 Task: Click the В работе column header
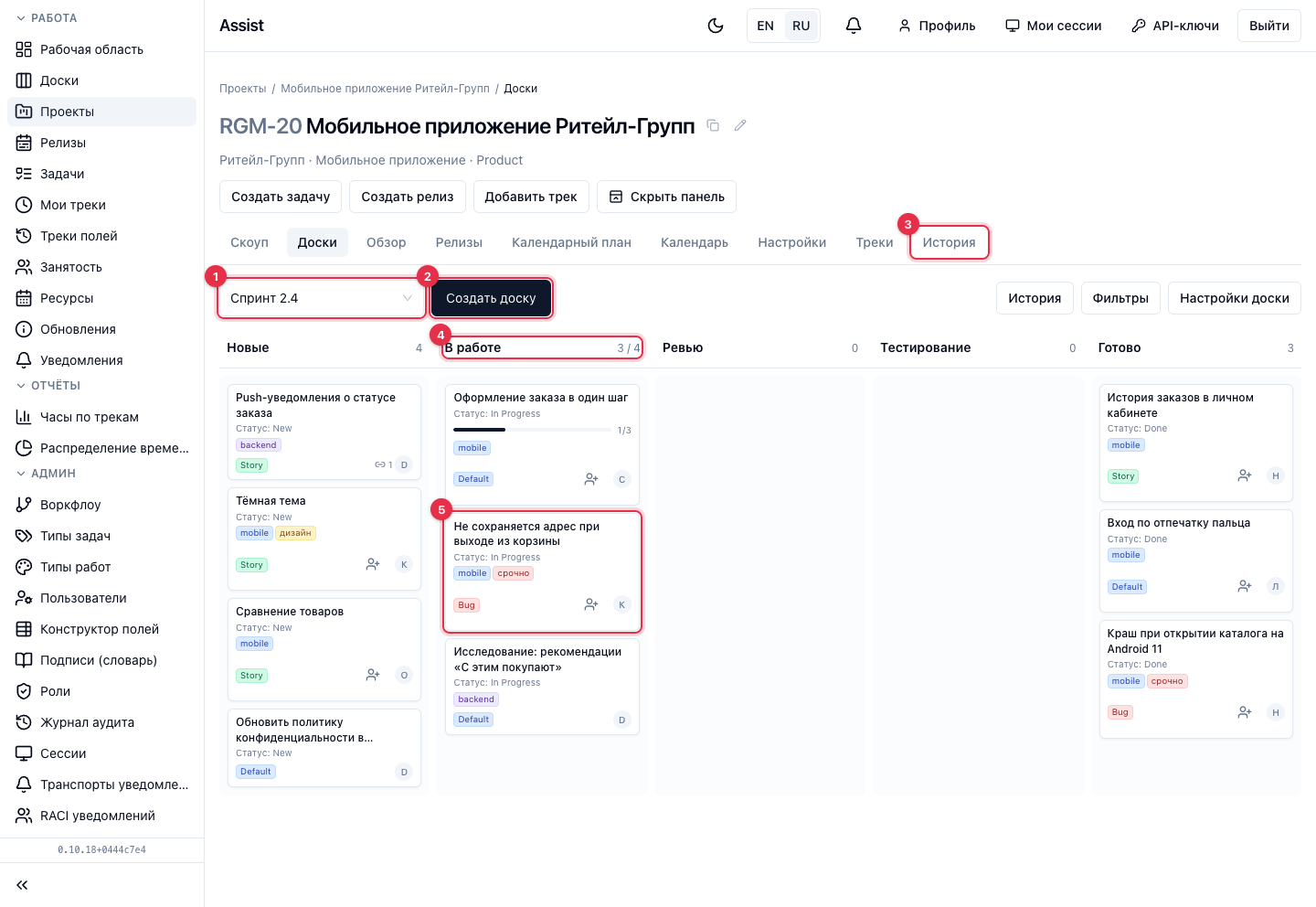click(x=542, y=347)
